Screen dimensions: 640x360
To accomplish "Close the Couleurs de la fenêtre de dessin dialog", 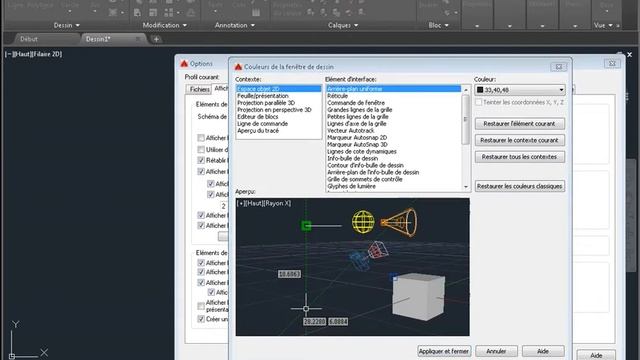I will point(558,67).
